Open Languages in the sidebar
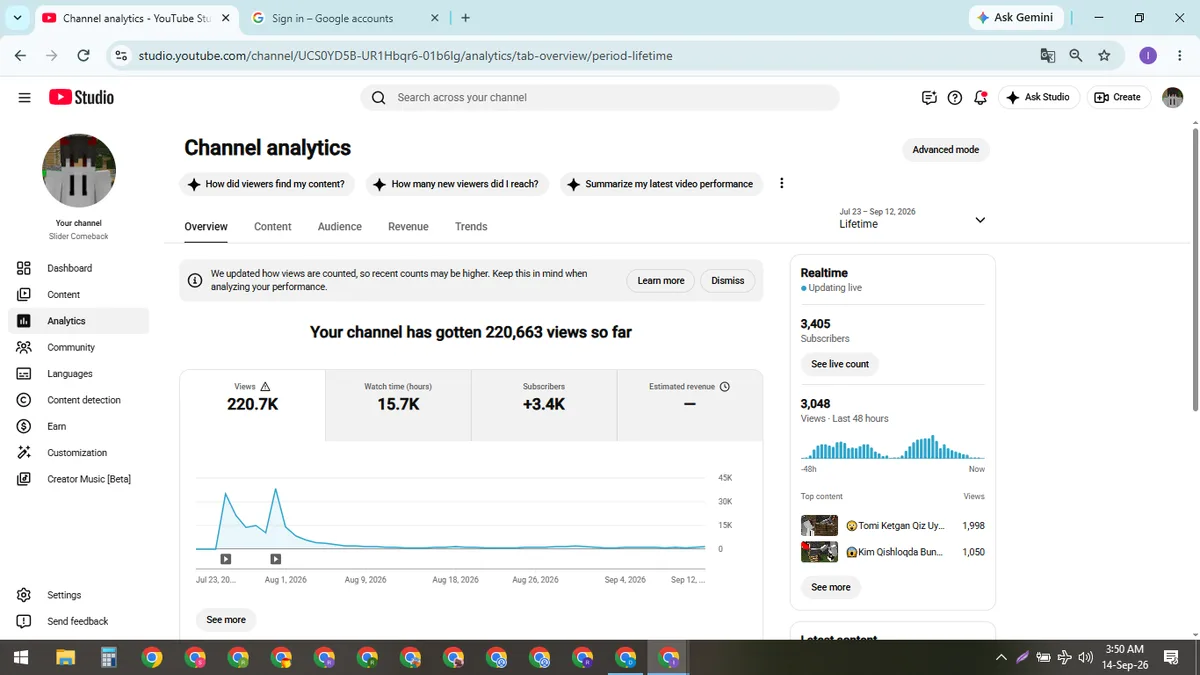1200x675 pixels. [79, 374]
